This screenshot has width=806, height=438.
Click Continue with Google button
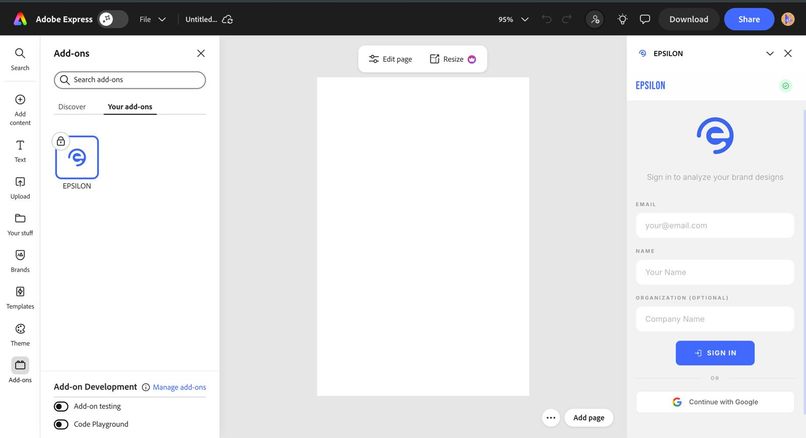pos(715,402)
